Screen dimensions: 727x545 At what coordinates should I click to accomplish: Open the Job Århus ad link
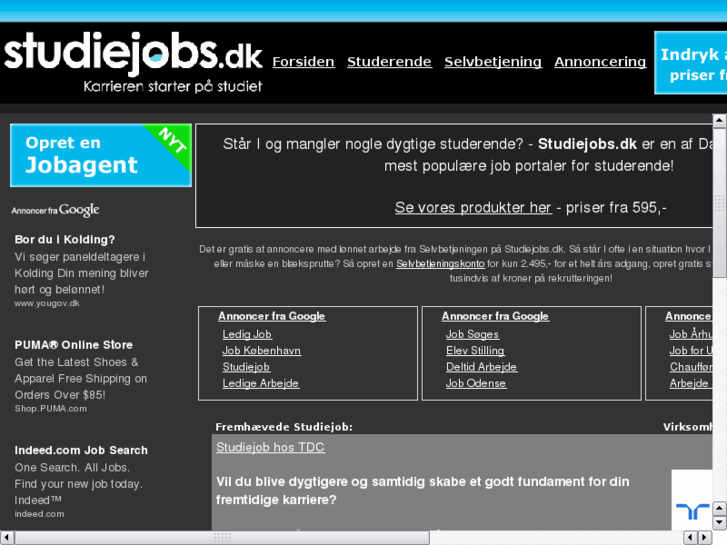pos(690,334)
